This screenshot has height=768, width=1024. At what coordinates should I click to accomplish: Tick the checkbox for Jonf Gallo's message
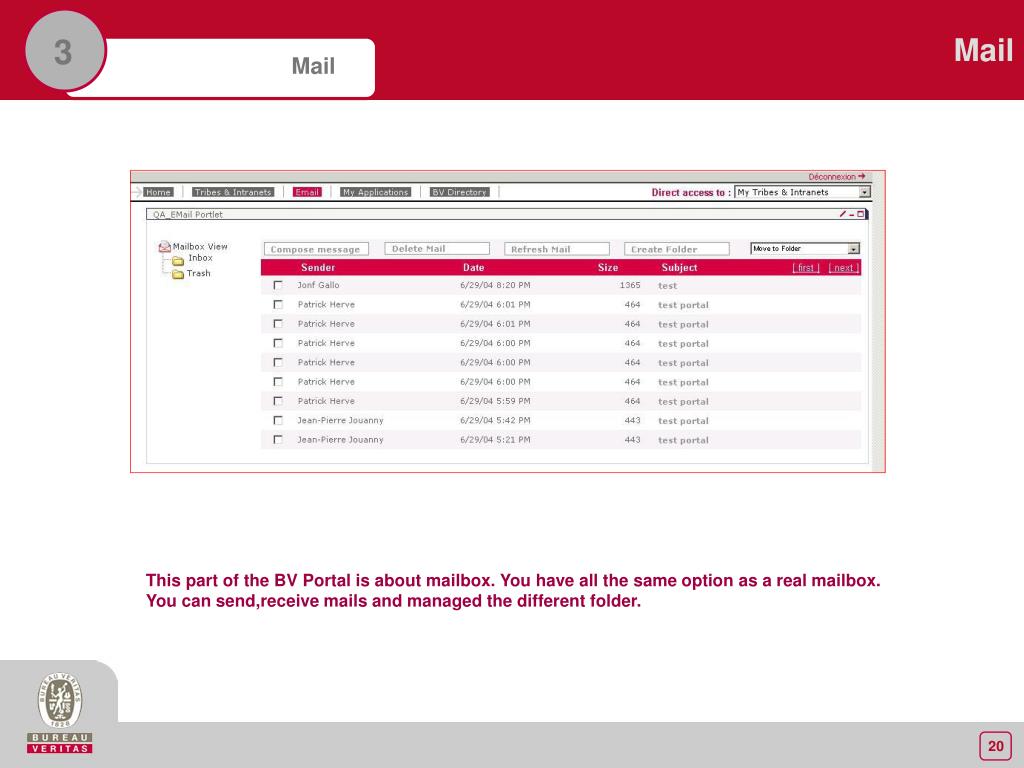point(278,285)
